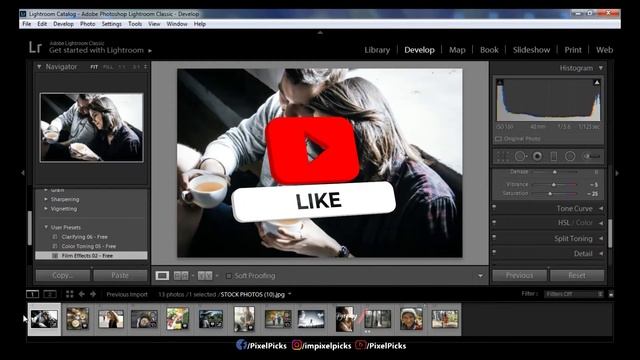Set Navigator zoom to 1:1
This screenshot has height=360, width=640.
[122, 67]
